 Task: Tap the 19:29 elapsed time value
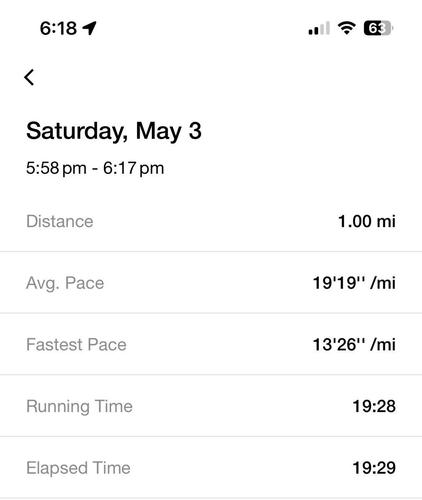pyautogui.click(x=374, y=468)
